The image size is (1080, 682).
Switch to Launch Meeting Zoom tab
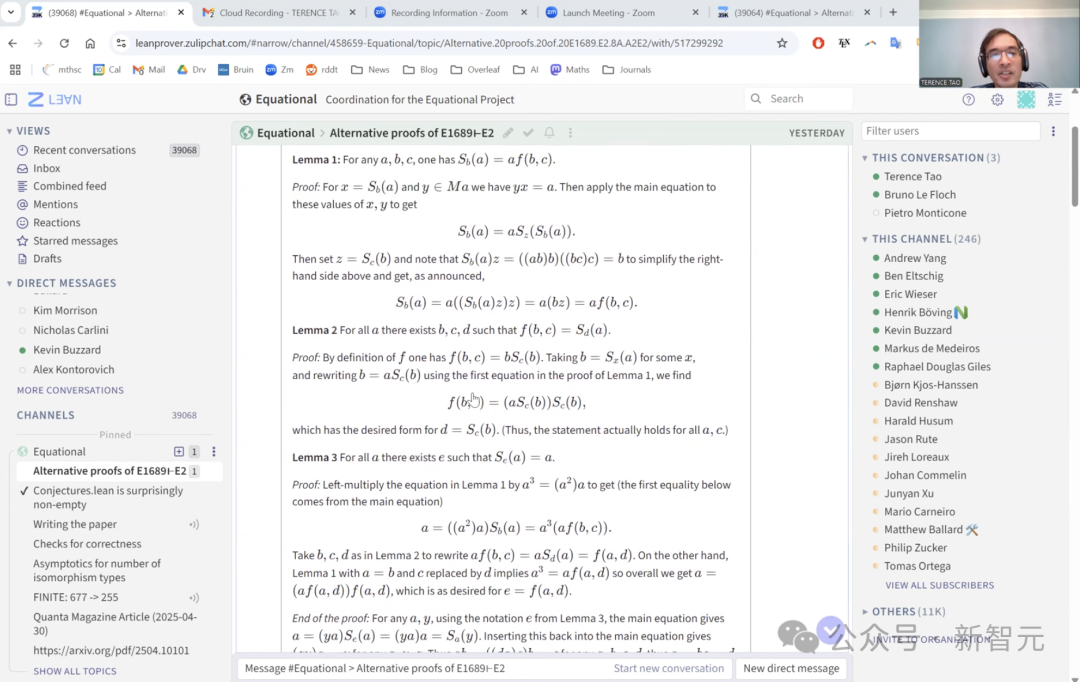point(621,12)
